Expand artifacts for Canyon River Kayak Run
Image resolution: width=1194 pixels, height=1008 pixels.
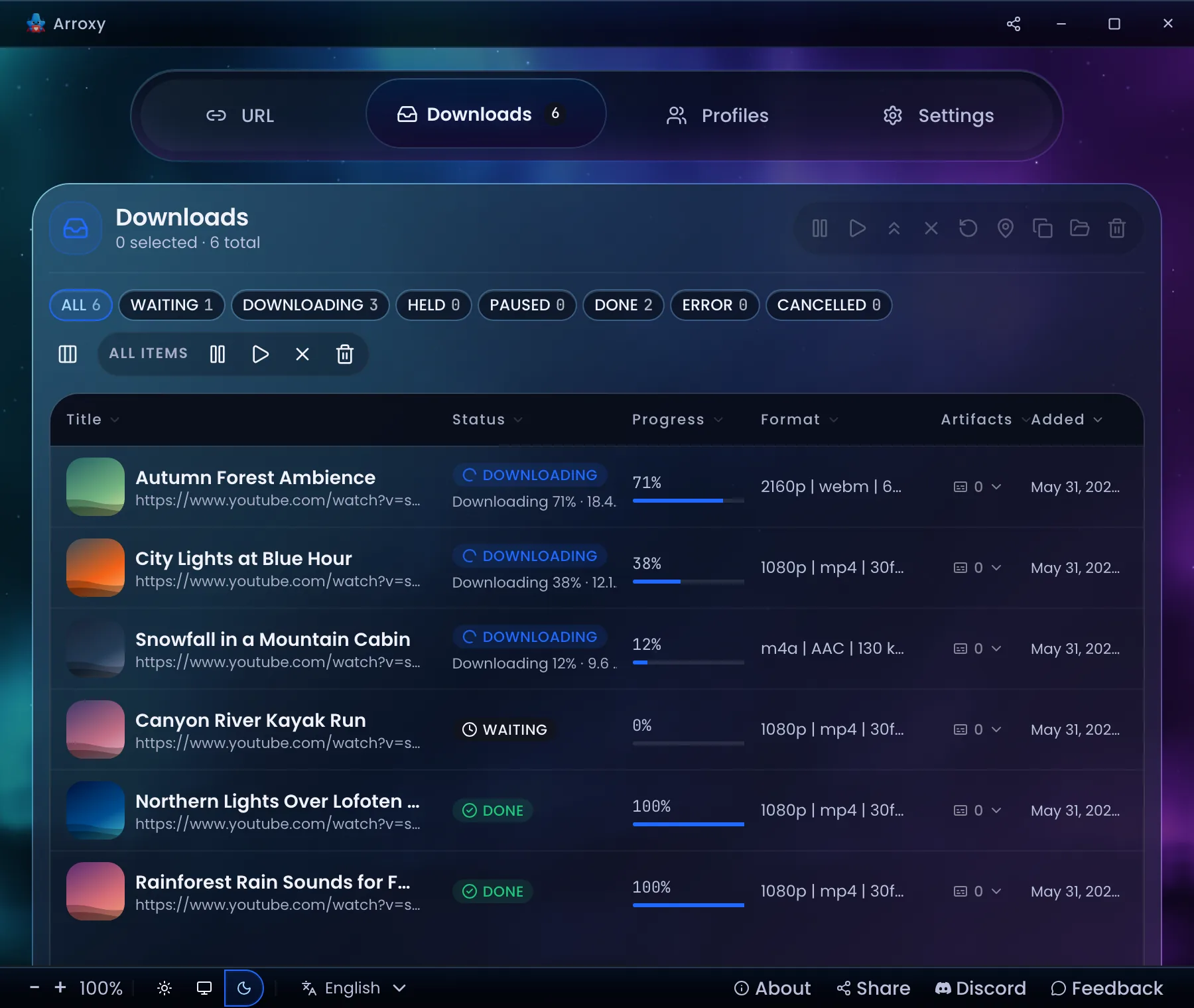tap(977, 729)
